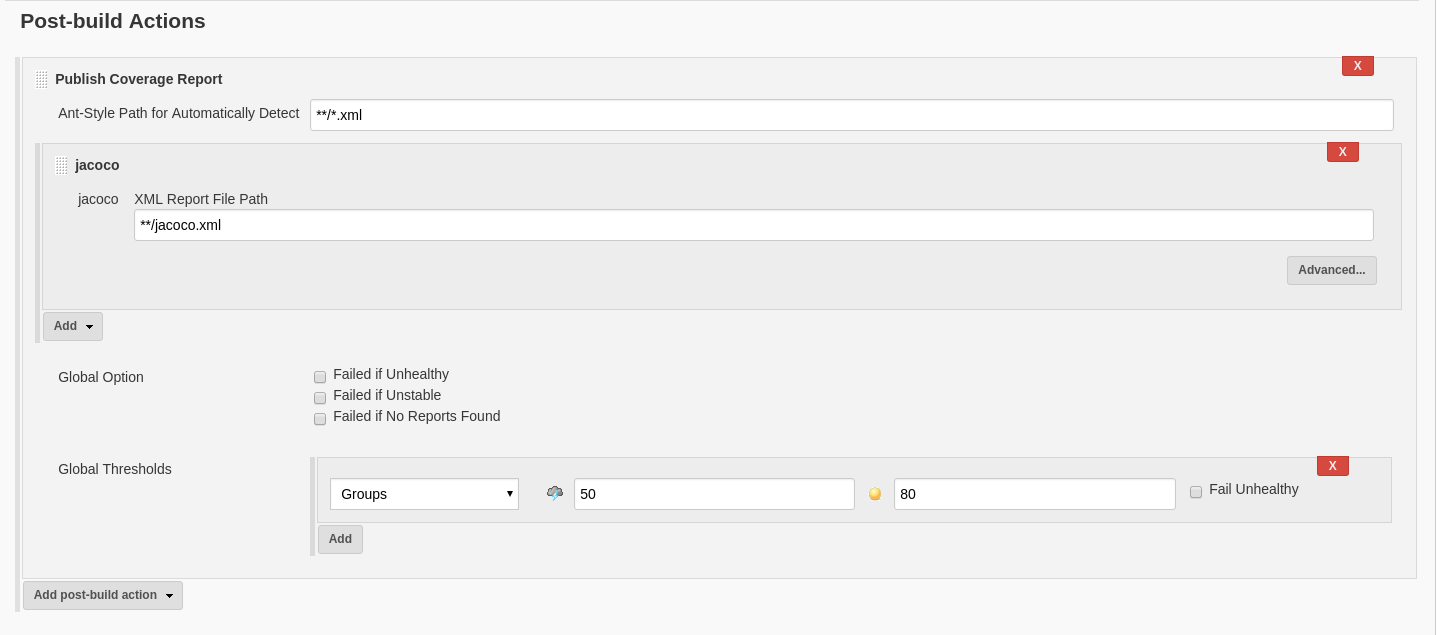The width and height of the screenshot is (1437, 635).
Task: Enable Failed if No Reports Found
Action: 320,419
